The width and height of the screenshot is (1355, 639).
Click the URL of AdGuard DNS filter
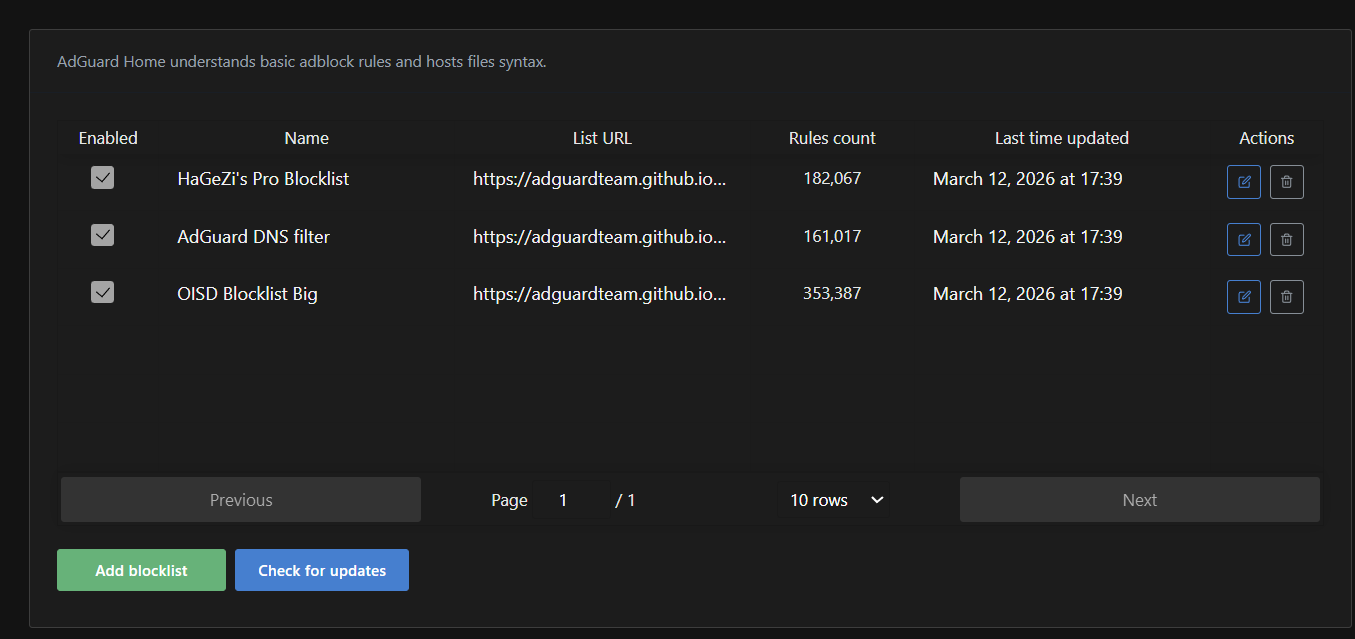[x=599, y=237]
